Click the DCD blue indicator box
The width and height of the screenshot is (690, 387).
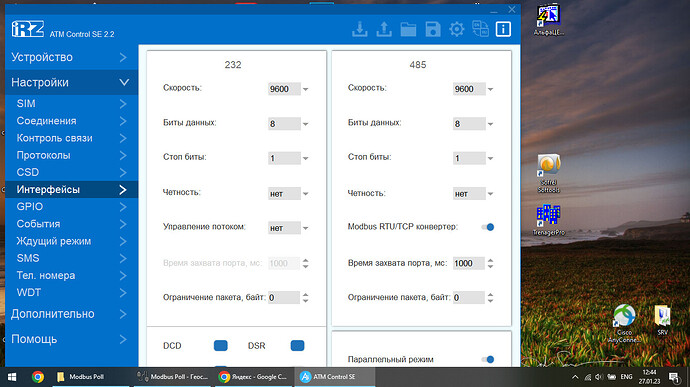220,346
